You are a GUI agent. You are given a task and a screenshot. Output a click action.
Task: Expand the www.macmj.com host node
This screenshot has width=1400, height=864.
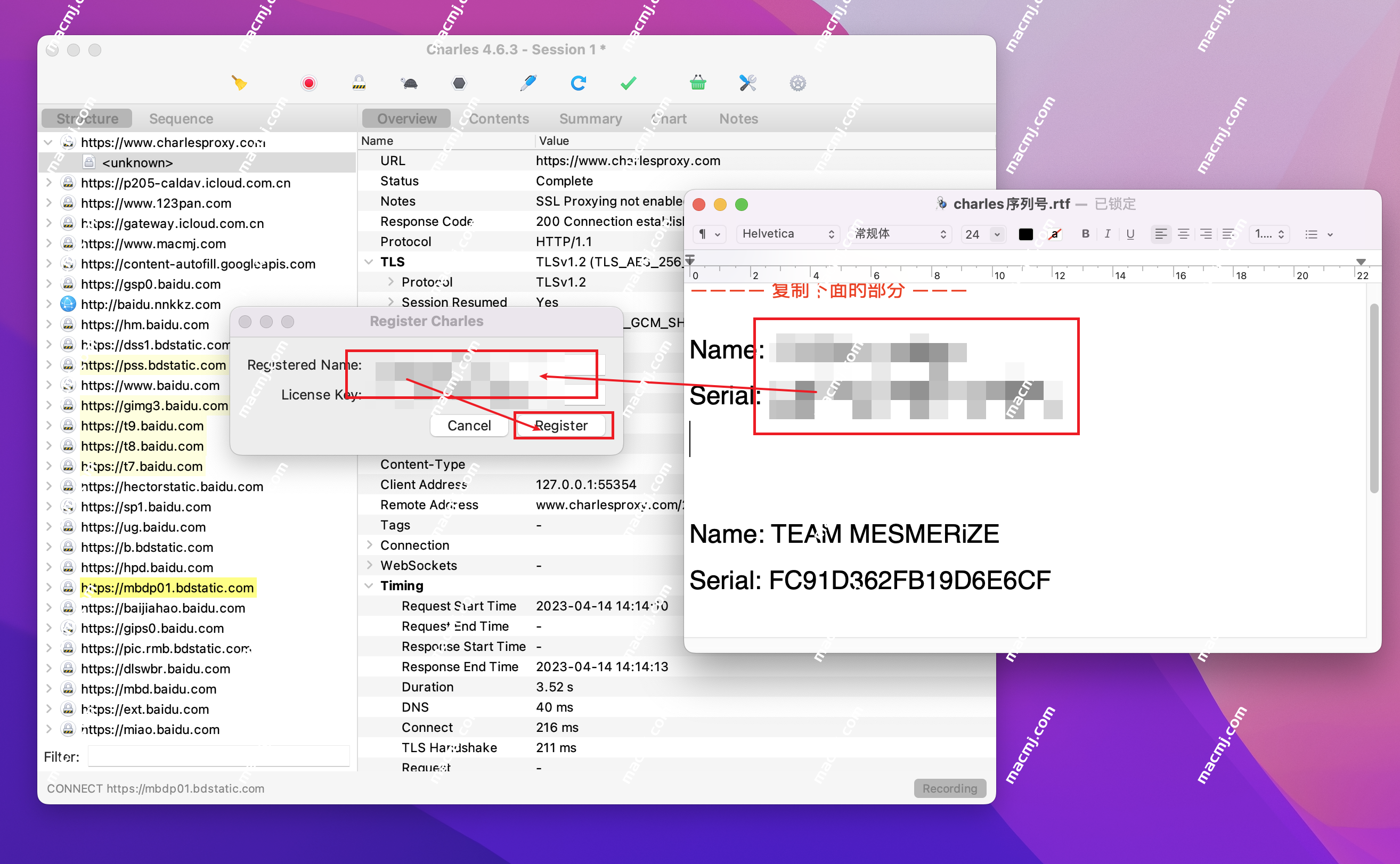[x=48, y=243]
